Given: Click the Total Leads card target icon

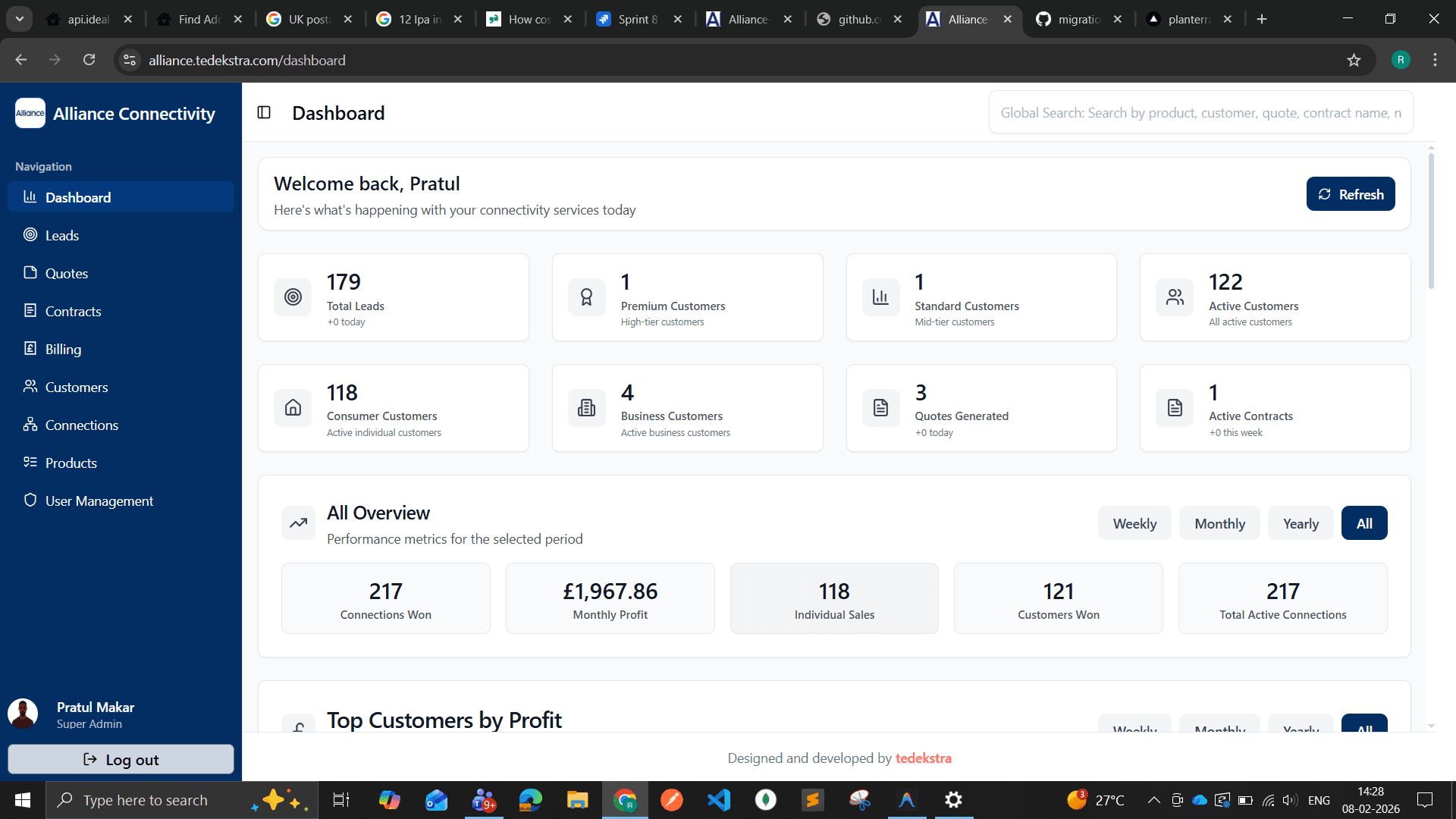Looking at the screenshot, I should pyautogui.click(x=293, y=297).
